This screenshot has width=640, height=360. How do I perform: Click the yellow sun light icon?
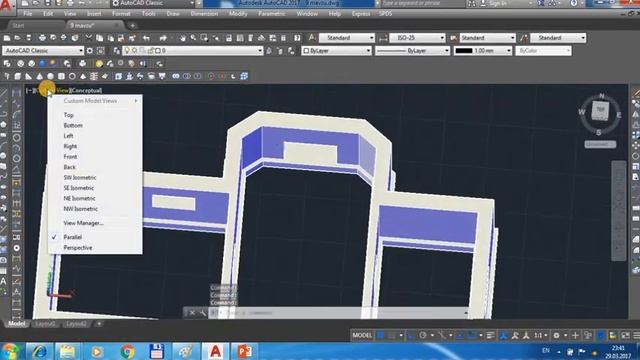point(99,64)
